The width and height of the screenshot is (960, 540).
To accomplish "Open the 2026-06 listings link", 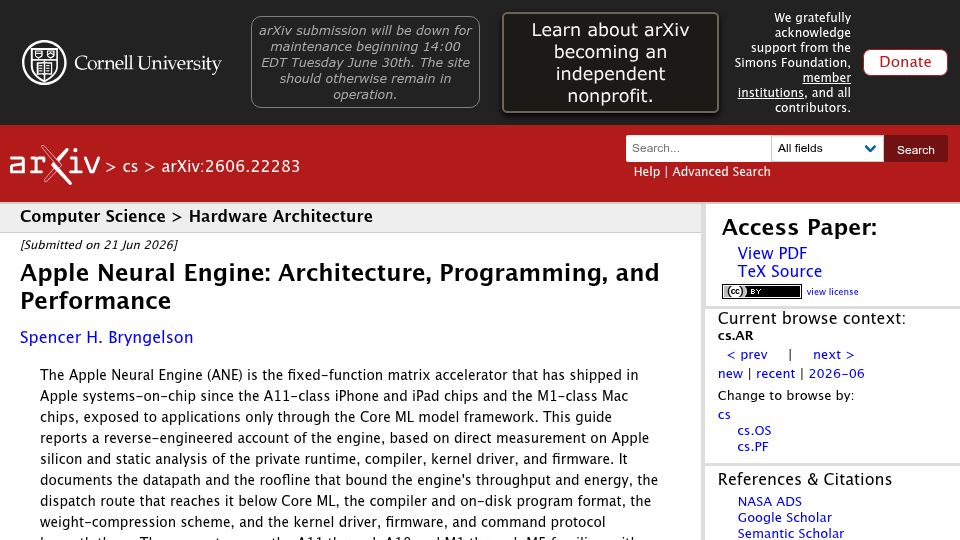I will (x=836, y=373).
